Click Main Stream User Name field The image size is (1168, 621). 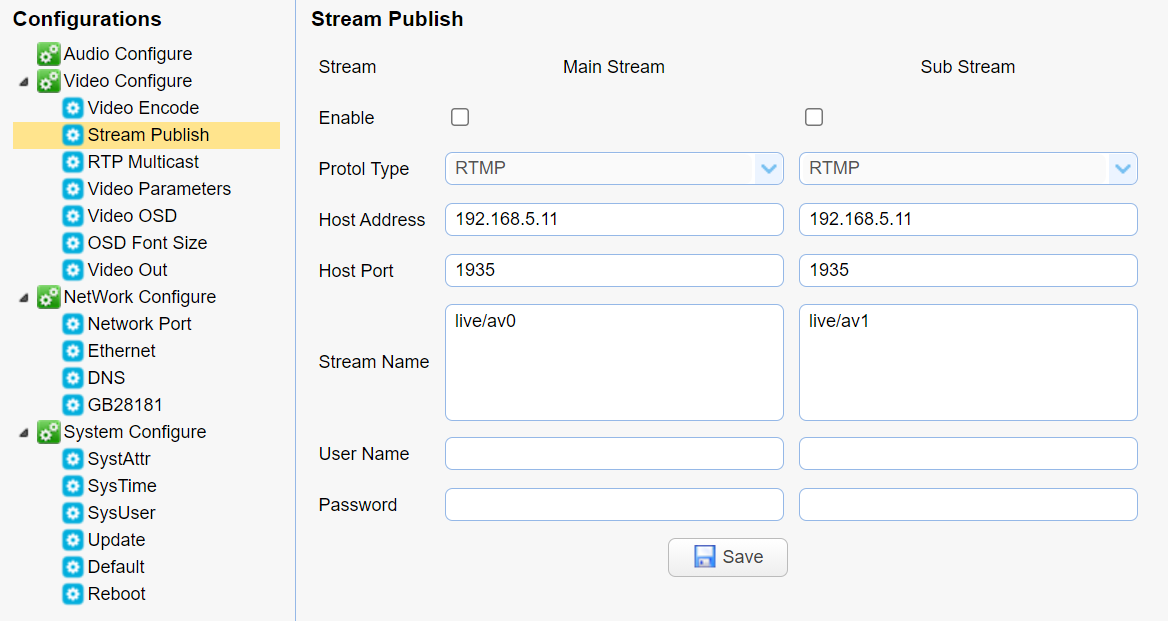(614, 453)
